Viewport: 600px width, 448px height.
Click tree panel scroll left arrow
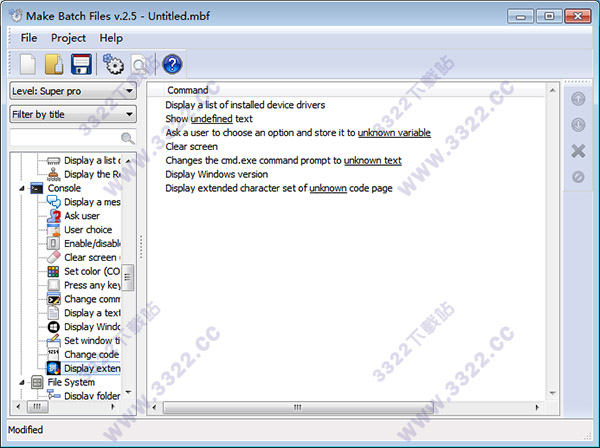click(x=18, y=406)
